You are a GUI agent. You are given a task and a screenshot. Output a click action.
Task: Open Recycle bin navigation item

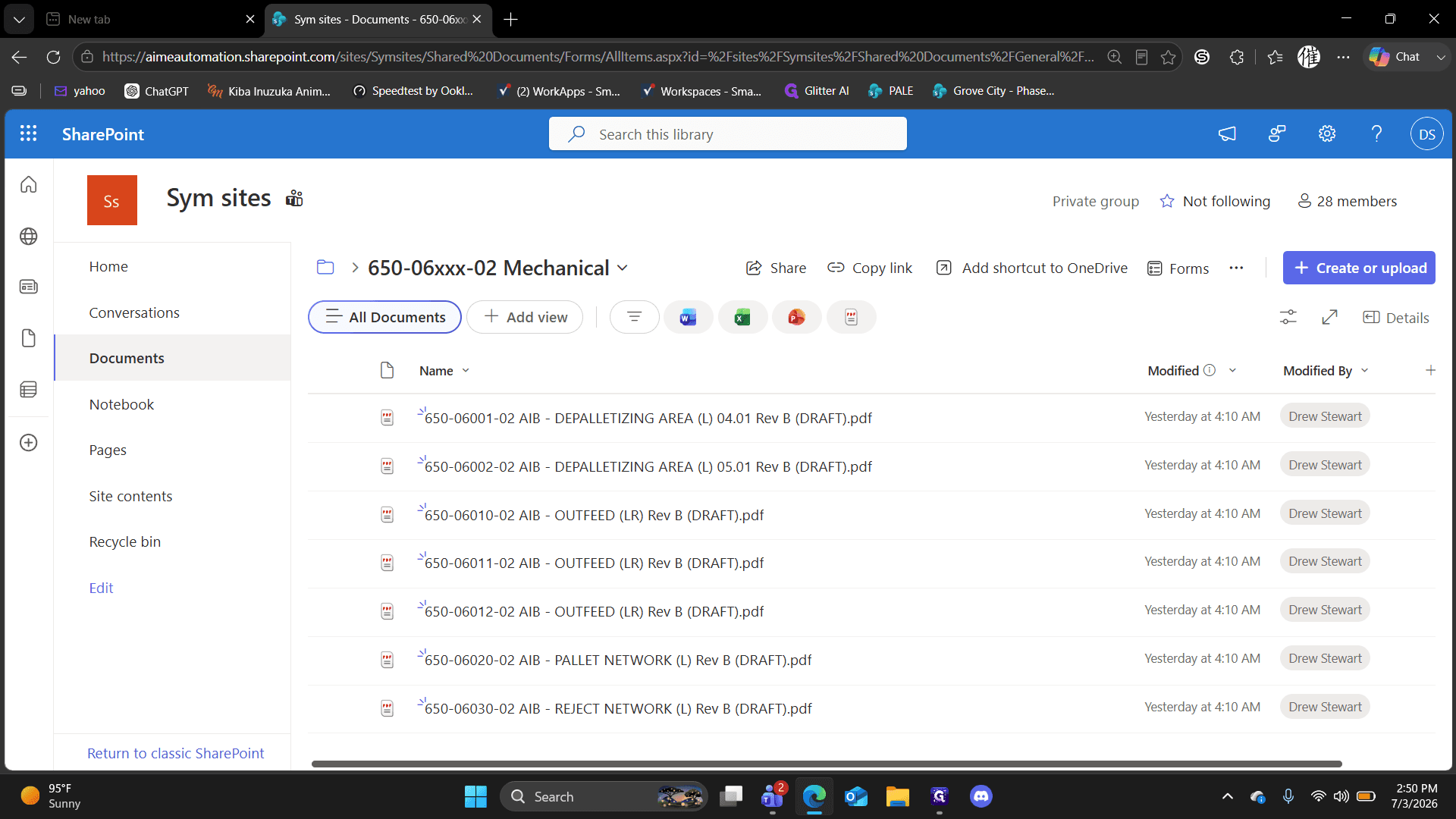[x=125, y=541]
